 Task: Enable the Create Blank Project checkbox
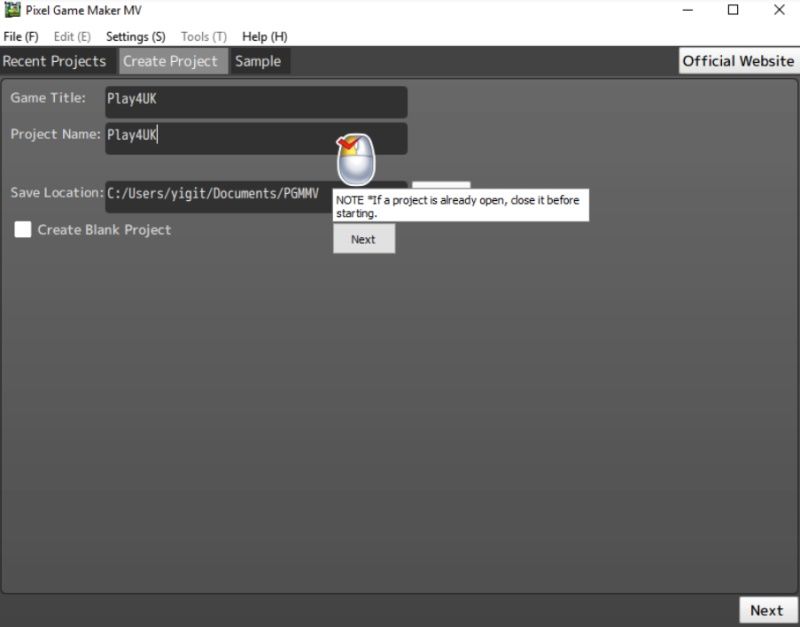pos(23,230)
